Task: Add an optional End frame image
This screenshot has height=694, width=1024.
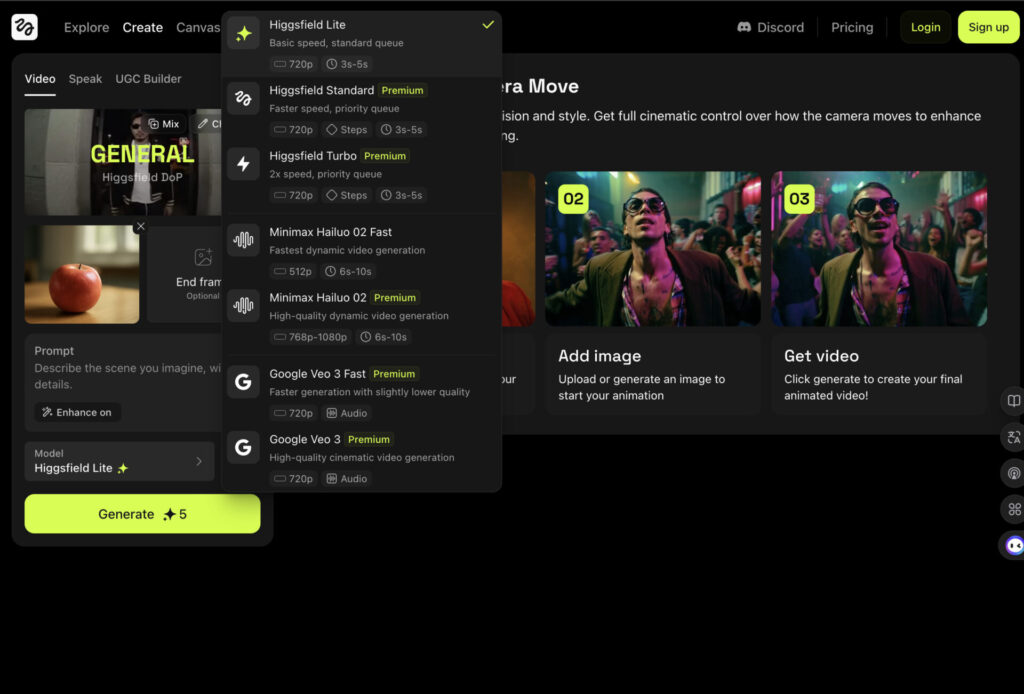Action: point(185,274)
